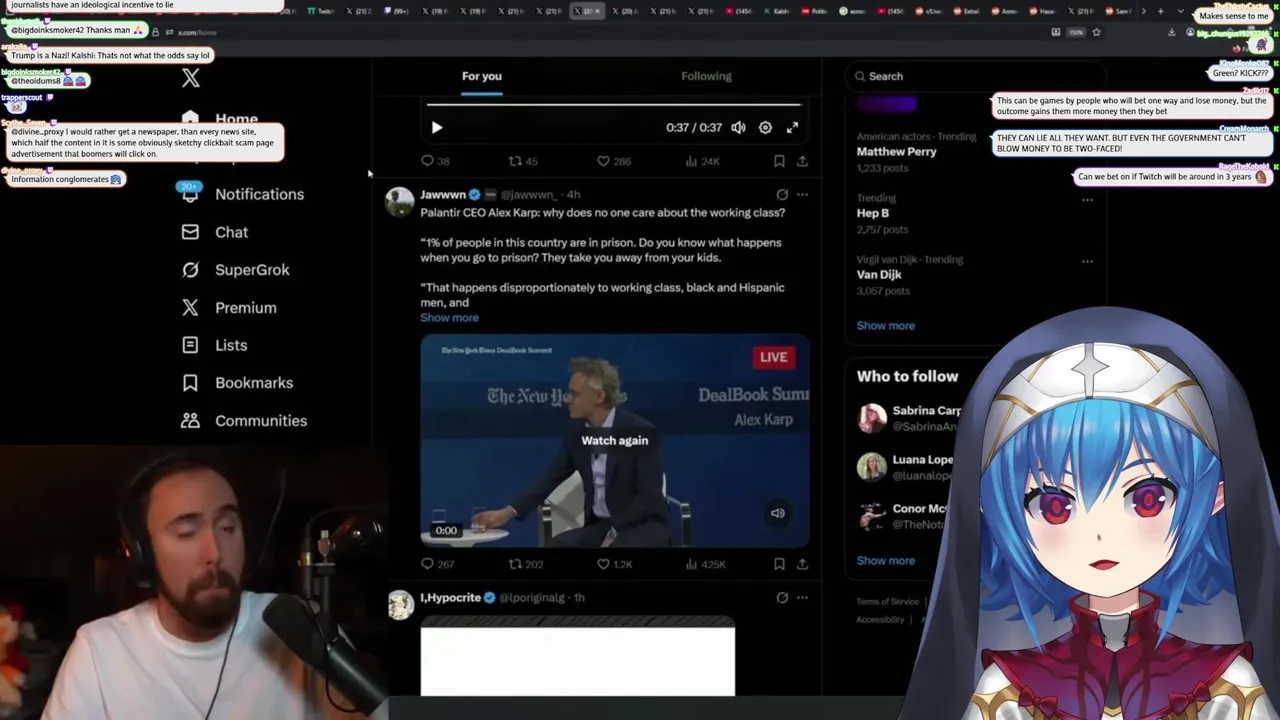
Task: Share the Jawwwn post
Action: [802, 564]
